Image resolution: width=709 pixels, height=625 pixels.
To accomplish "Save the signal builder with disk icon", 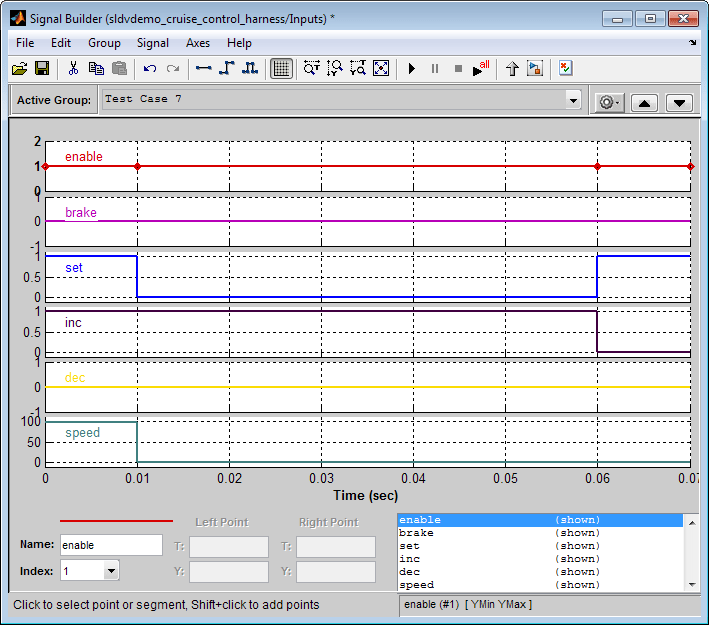I will pos(42,68).
